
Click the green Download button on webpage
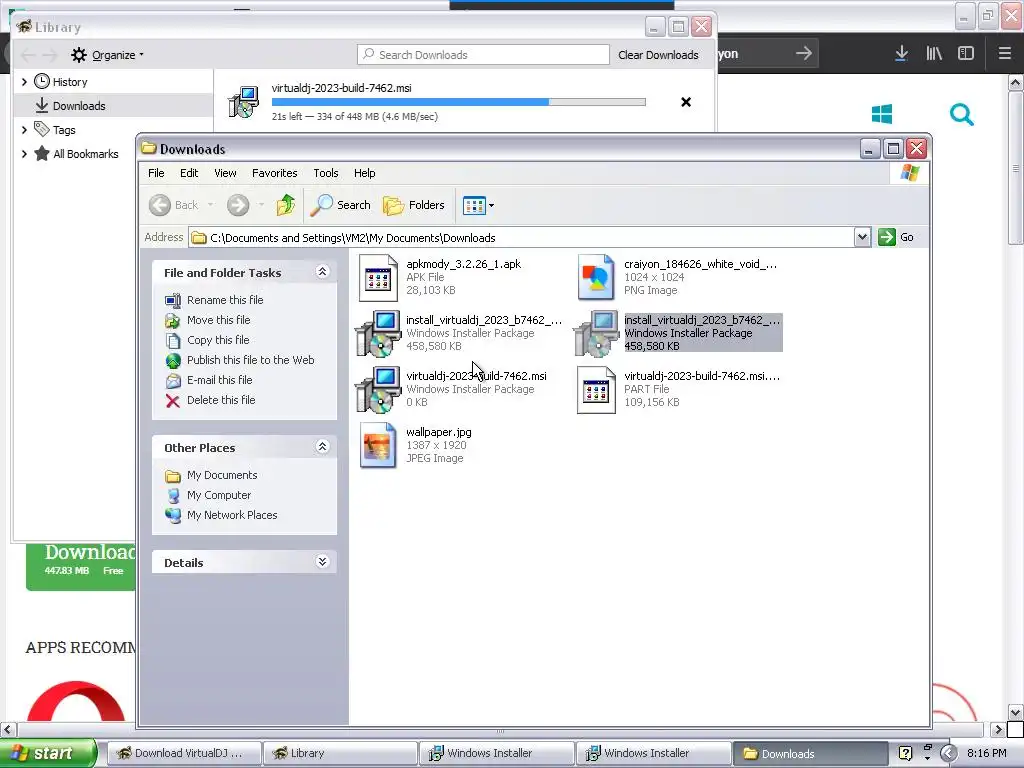tap(81, 566)
